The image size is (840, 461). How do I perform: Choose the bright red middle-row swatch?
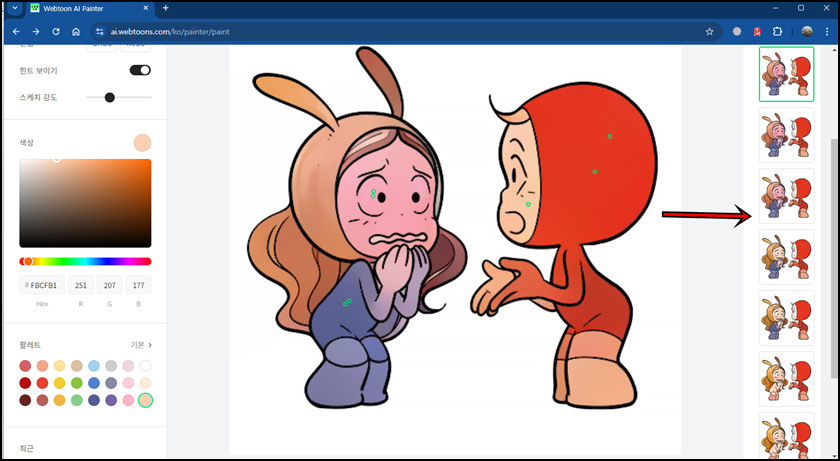(42, 383)
